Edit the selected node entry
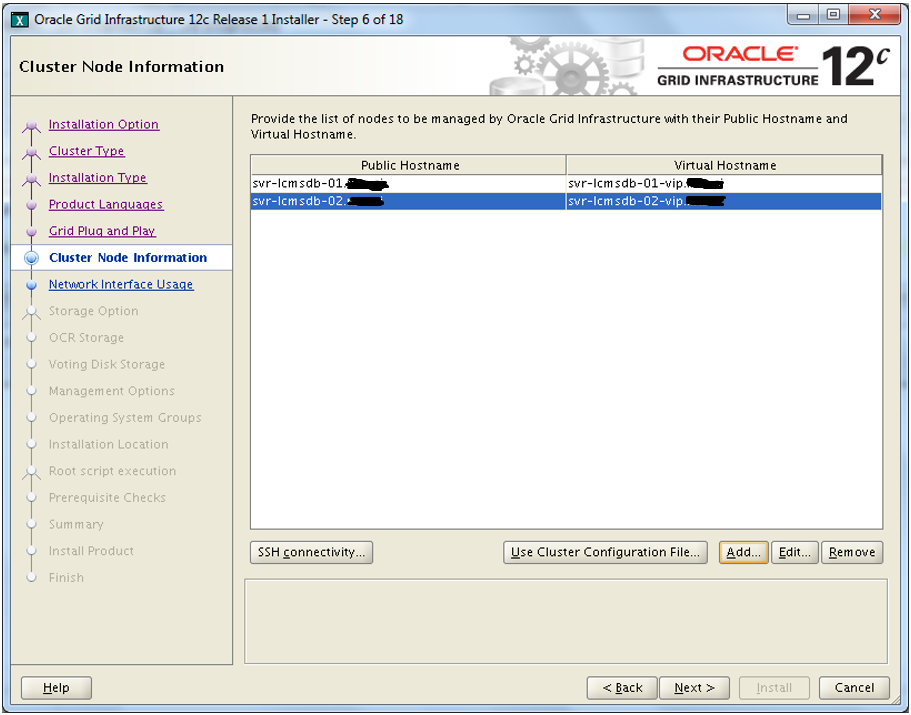Screen dimensions: 911x715 [795, 552]
